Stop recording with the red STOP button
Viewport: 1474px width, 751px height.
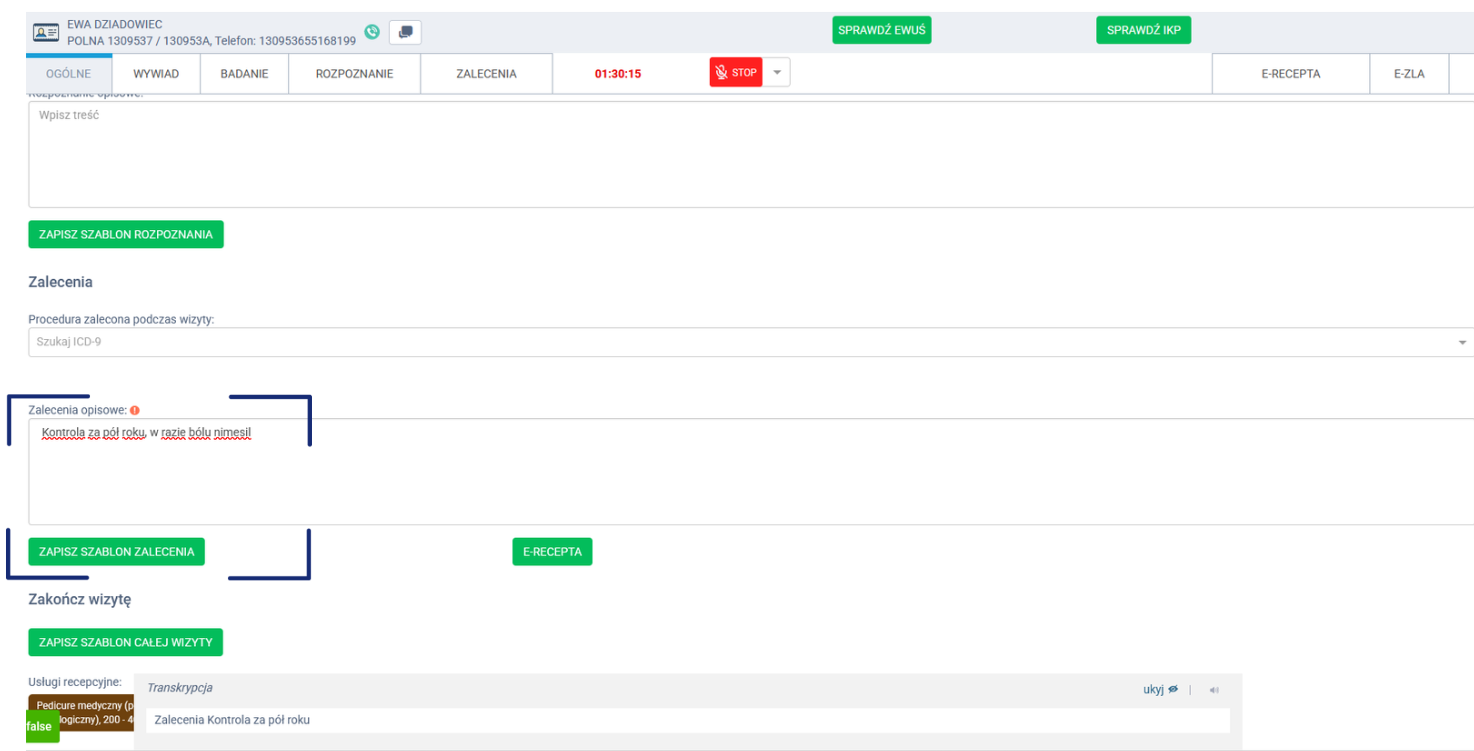[x=736, y=73]
